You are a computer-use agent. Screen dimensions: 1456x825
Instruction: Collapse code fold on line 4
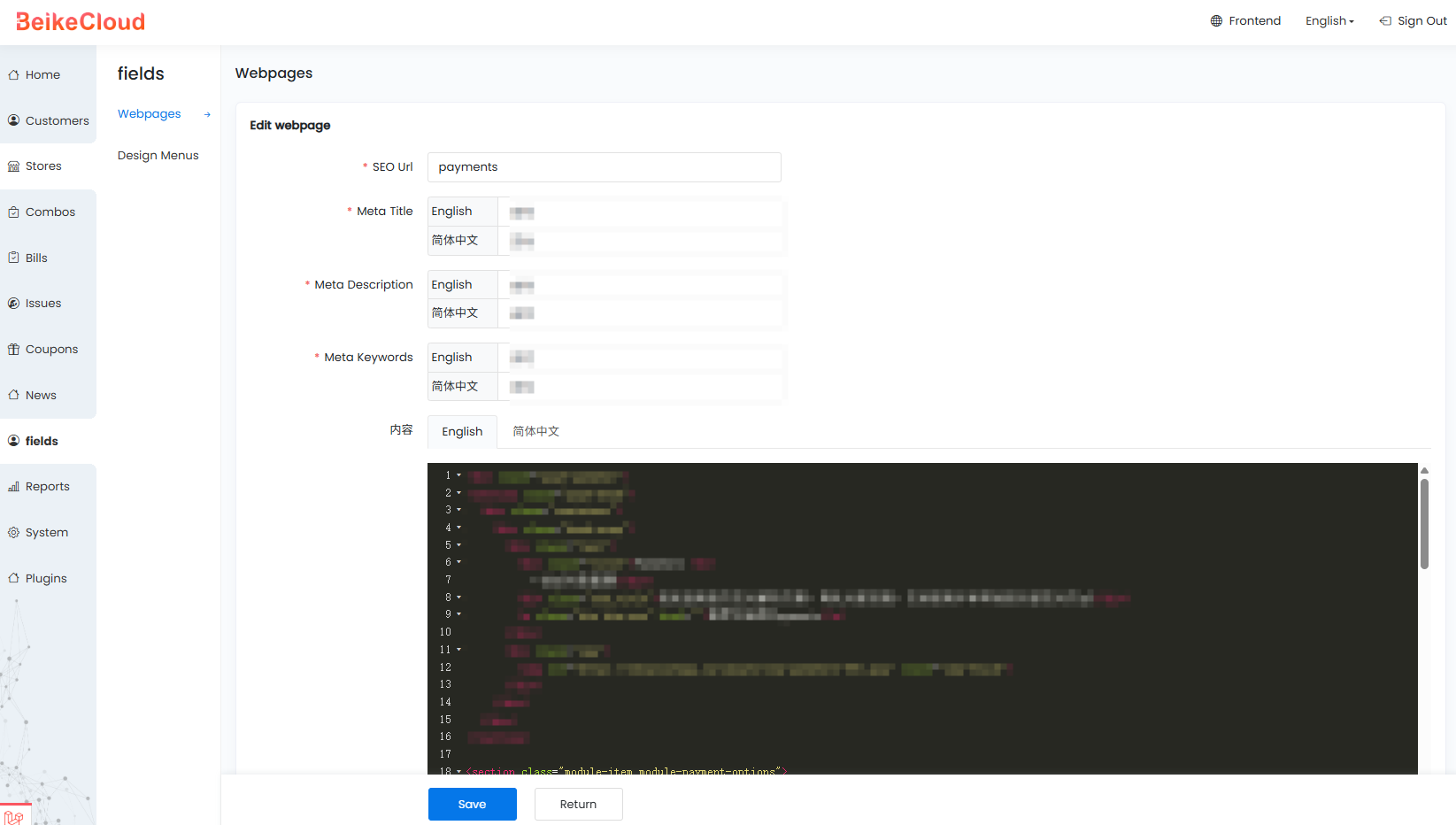tap(458, 528)
